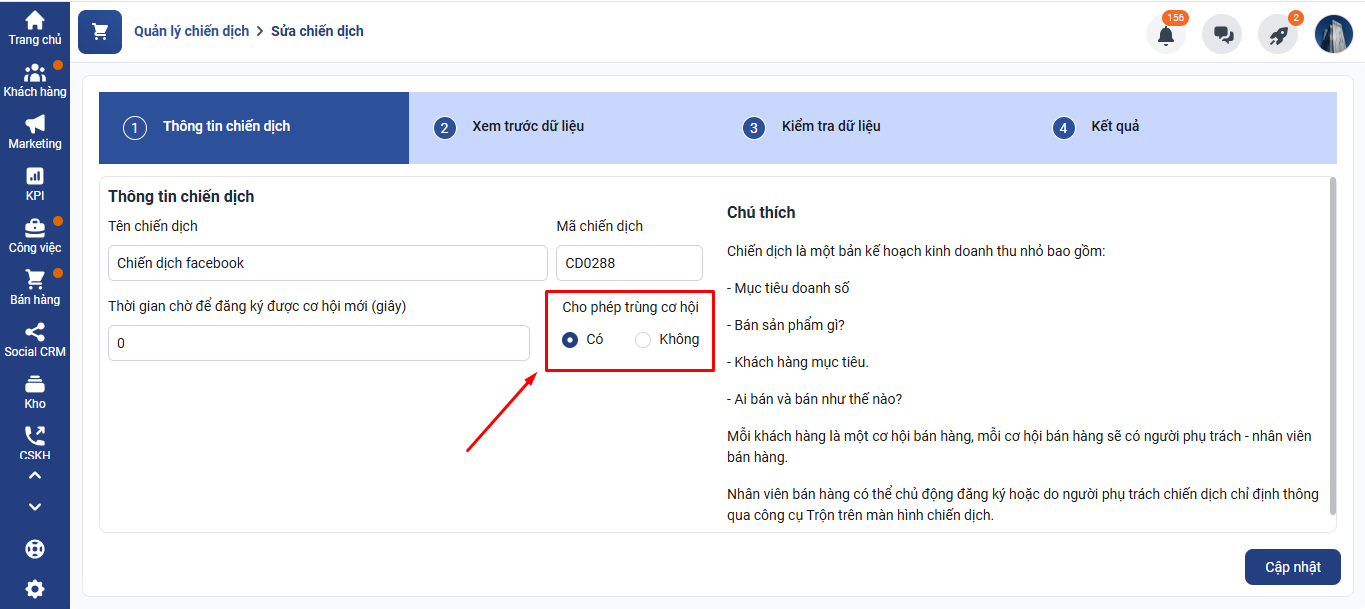1365x609 pixels.
Task: Open the chat messages icon
Action: click(x=1222, y=34)
